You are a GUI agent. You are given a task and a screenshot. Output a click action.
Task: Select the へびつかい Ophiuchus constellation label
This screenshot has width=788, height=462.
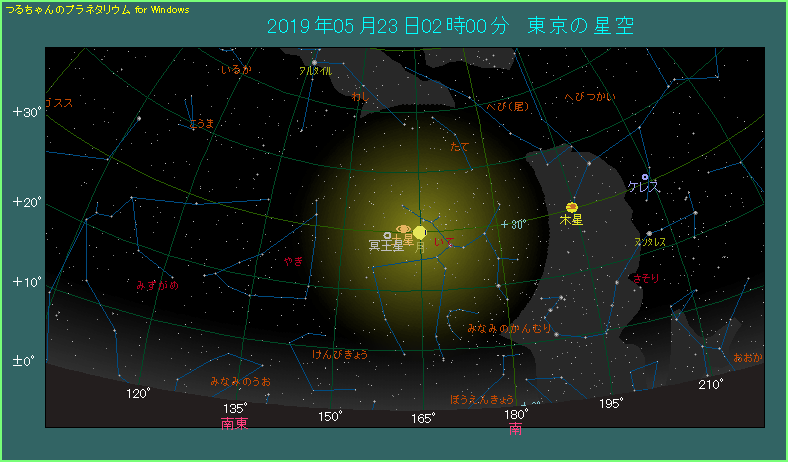pyautogui.click(x=590, y=97)
